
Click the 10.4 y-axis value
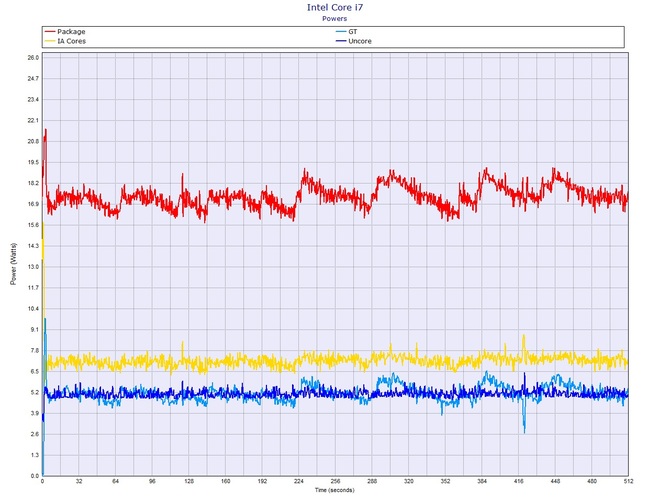pyautogui.click(x=33, y=308)
